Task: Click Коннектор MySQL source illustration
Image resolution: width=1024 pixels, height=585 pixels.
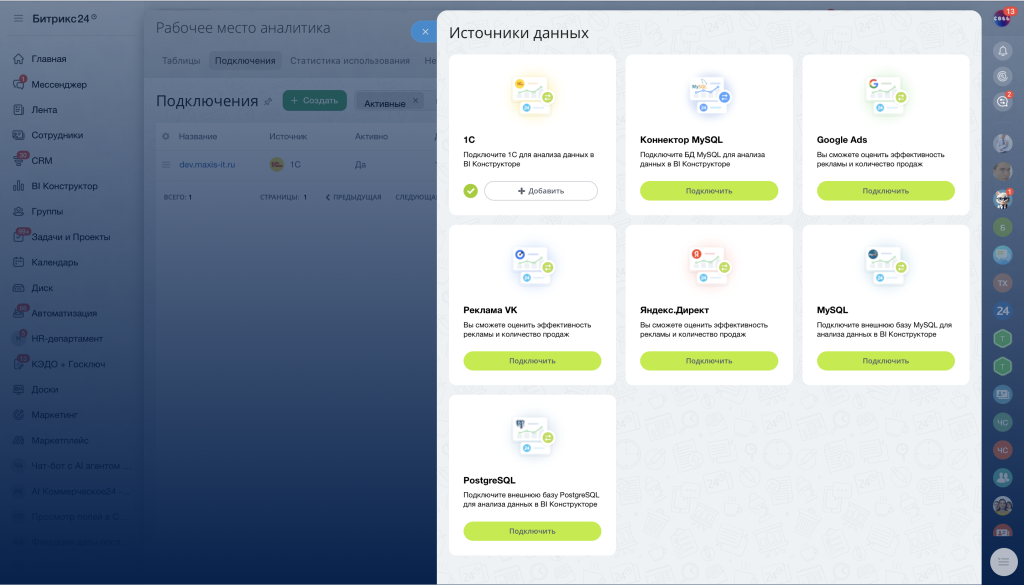Action: click(709, 95)
